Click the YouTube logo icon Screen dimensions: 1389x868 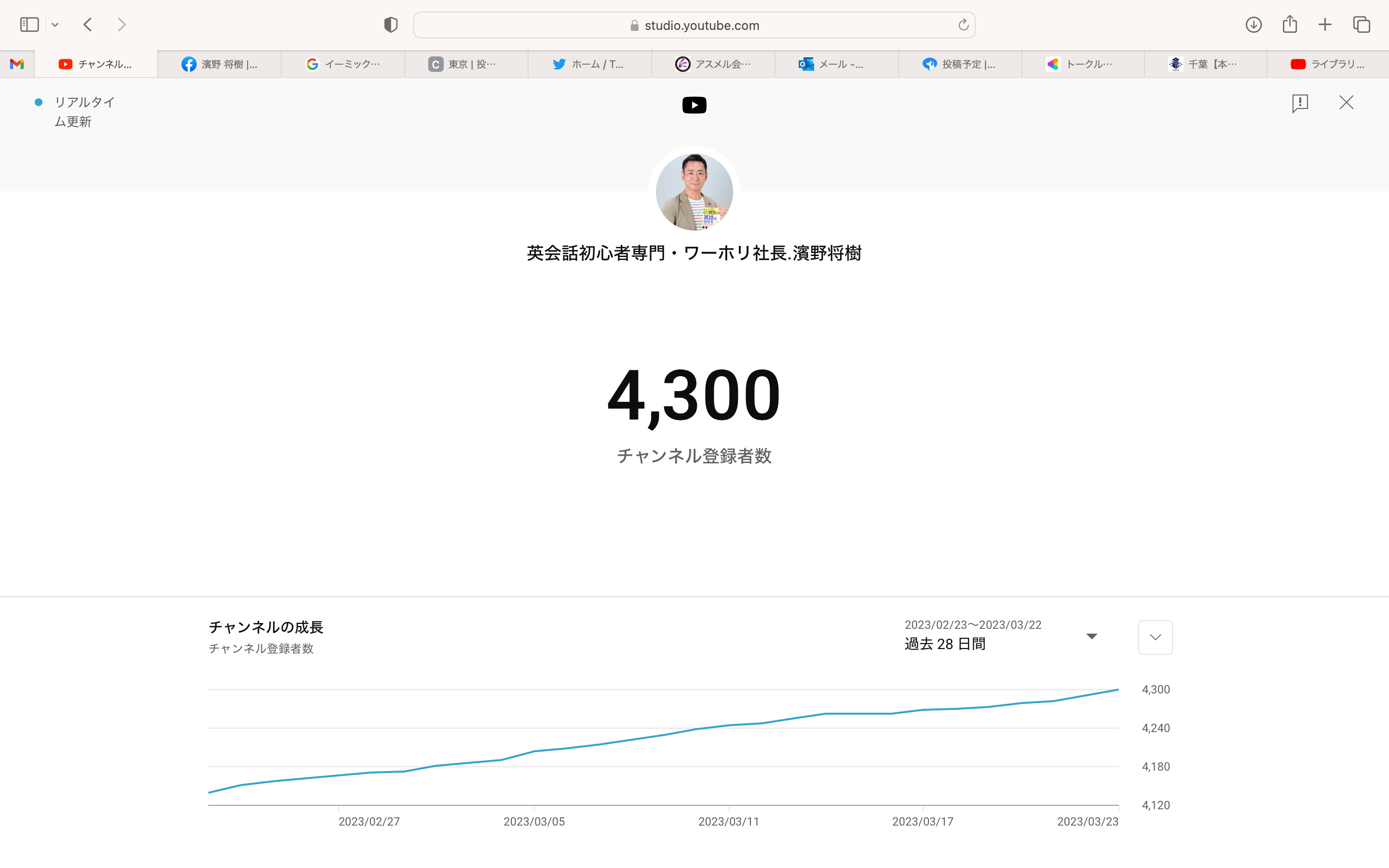[x=694, y=105]
